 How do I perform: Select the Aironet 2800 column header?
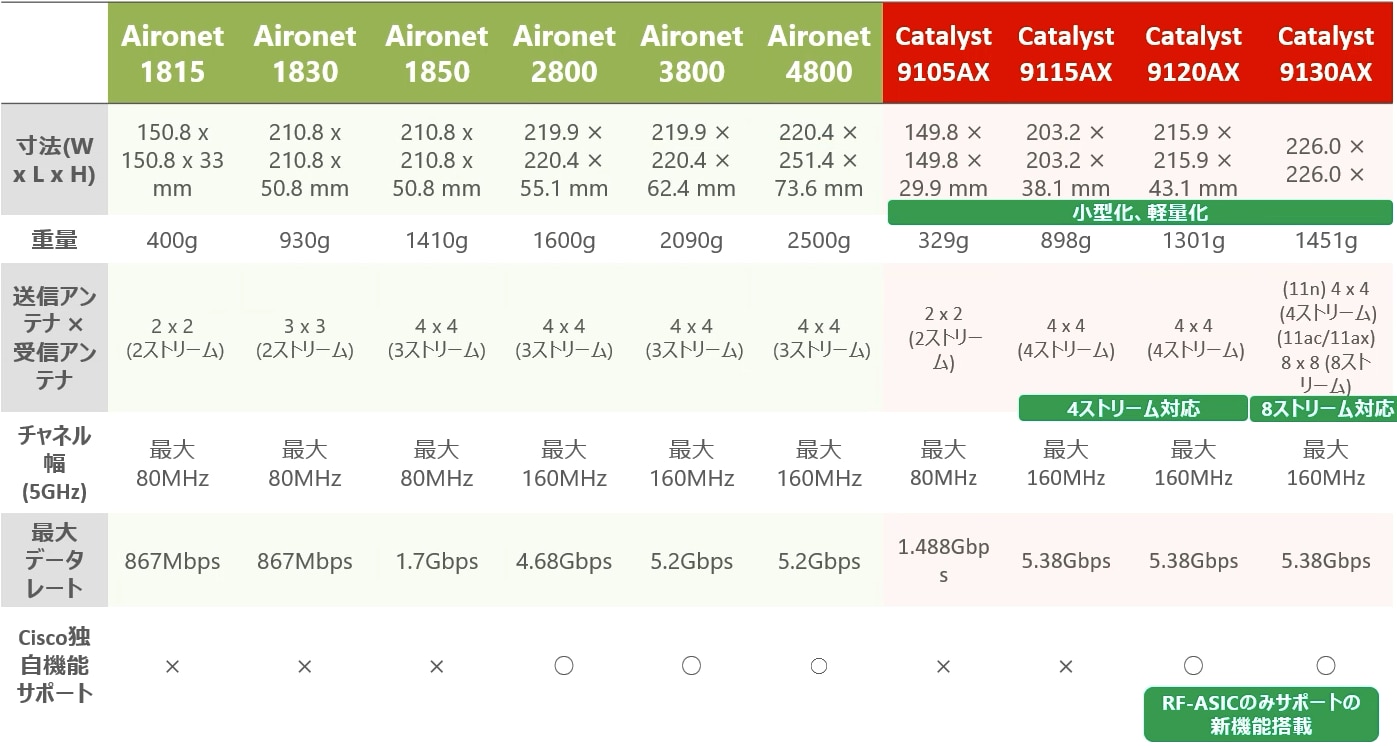564,53
